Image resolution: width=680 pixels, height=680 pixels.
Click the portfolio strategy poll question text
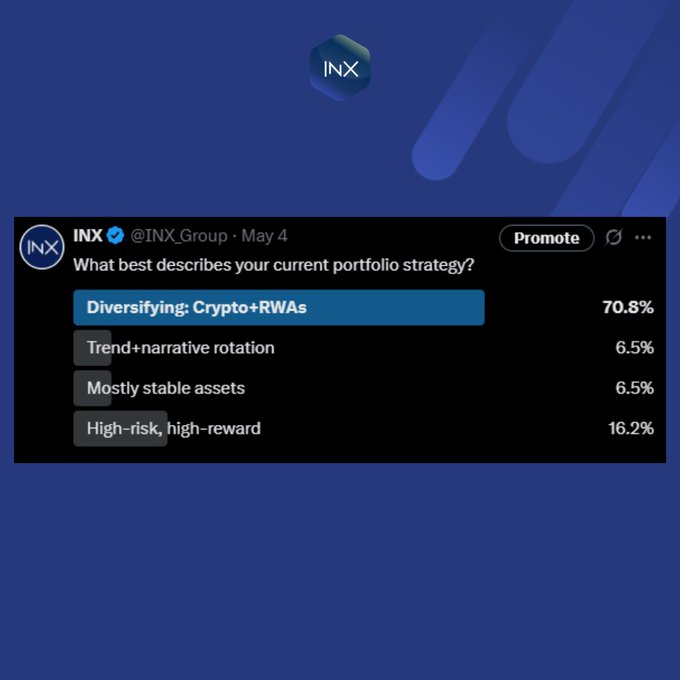(x=273, y=267)
